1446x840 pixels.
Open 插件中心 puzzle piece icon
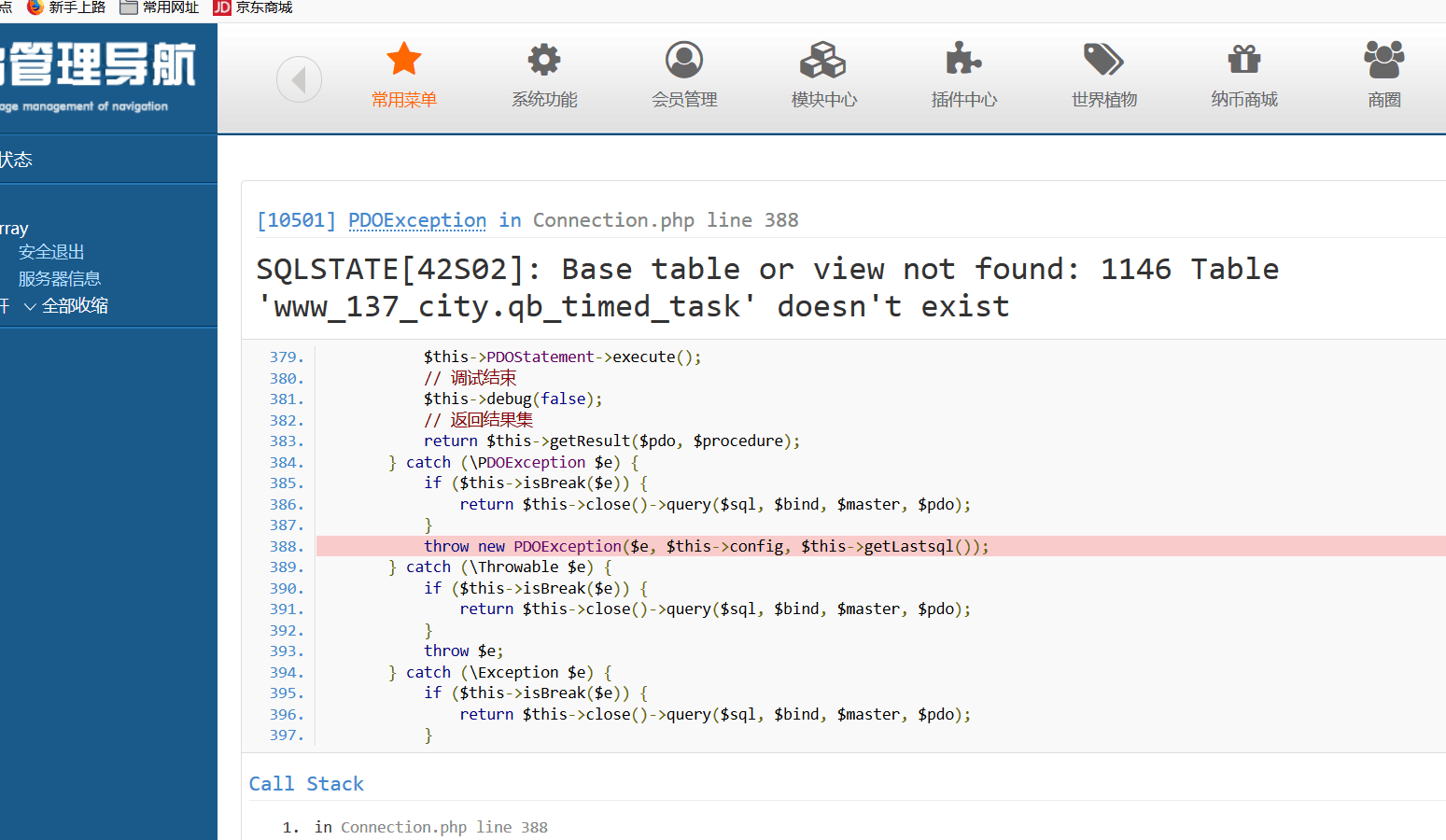[963, 60]
